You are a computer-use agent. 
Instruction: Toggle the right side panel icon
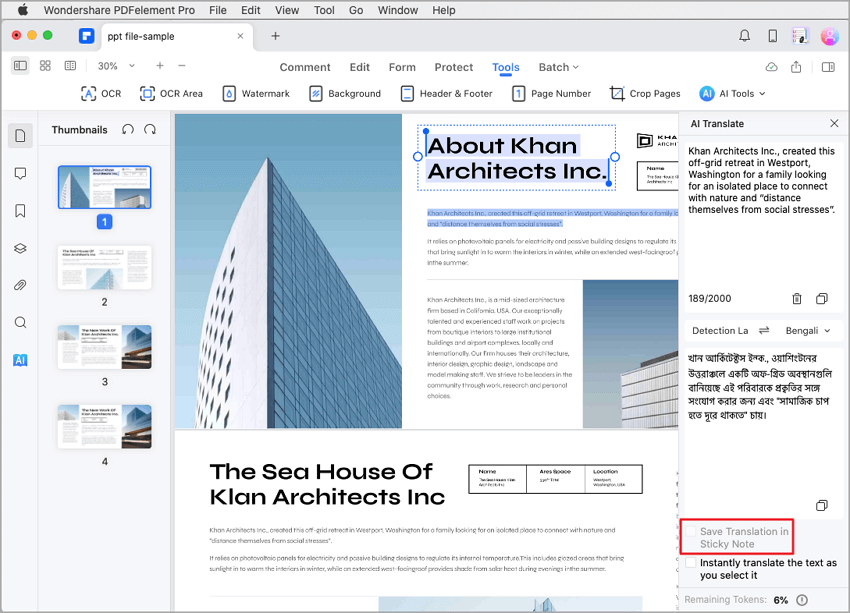[828, 67]
